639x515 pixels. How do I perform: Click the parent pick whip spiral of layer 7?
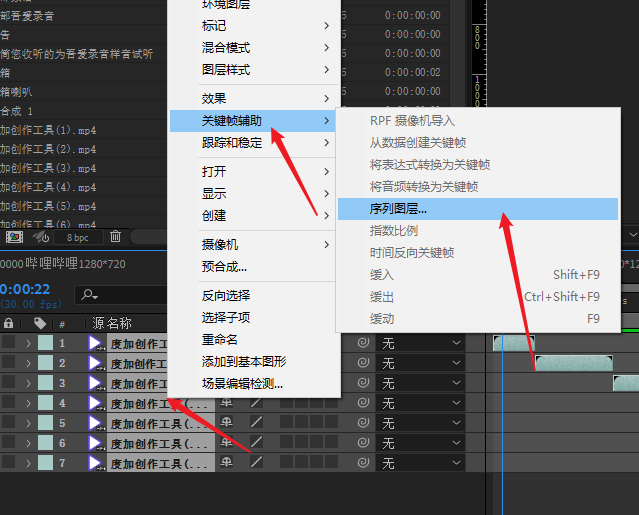pyautogui.click(x=363, y=462)
